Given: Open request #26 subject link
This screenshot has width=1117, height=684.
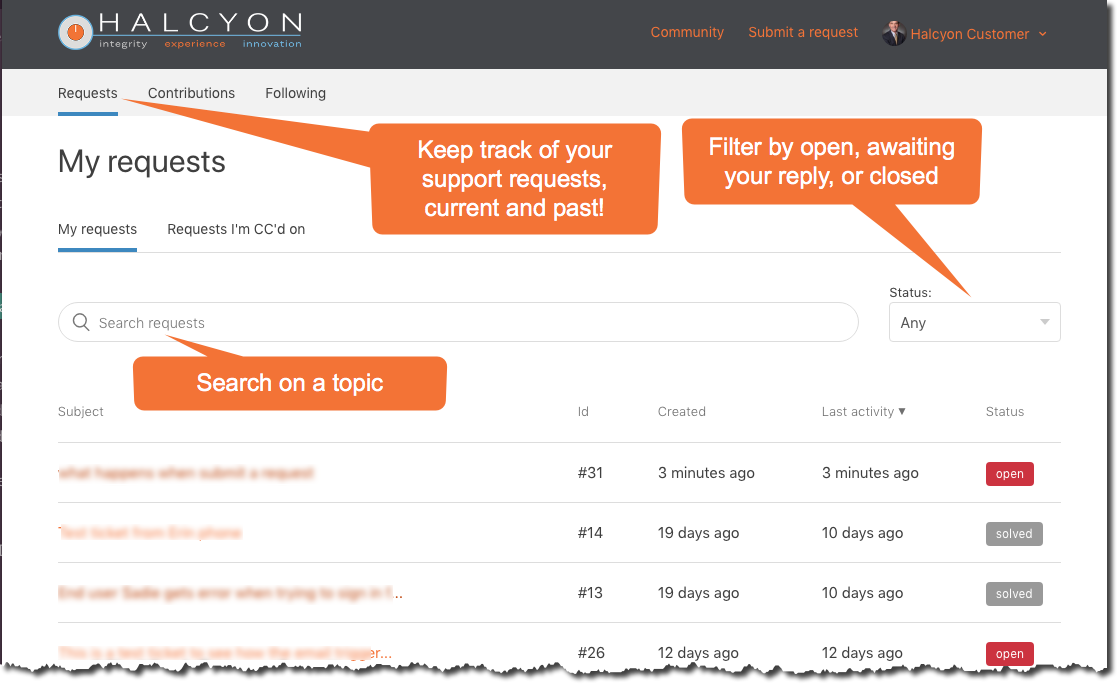Looking at the screenshot, I should (225, 653).
